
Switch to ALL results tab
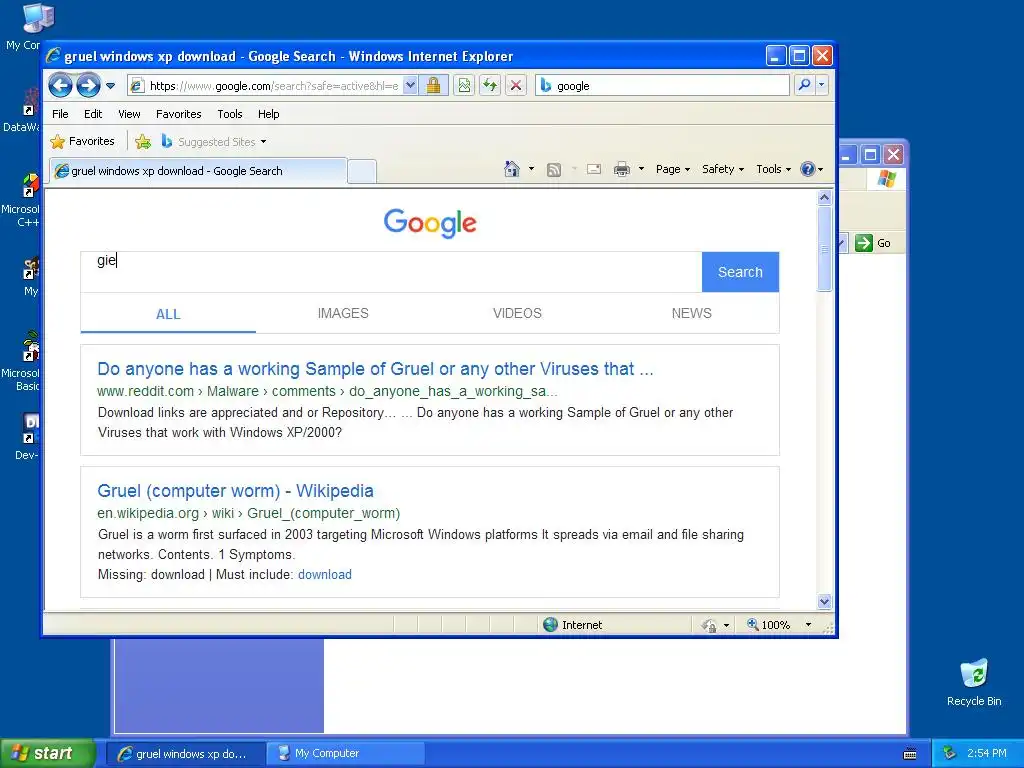click(x=168, y=314)
